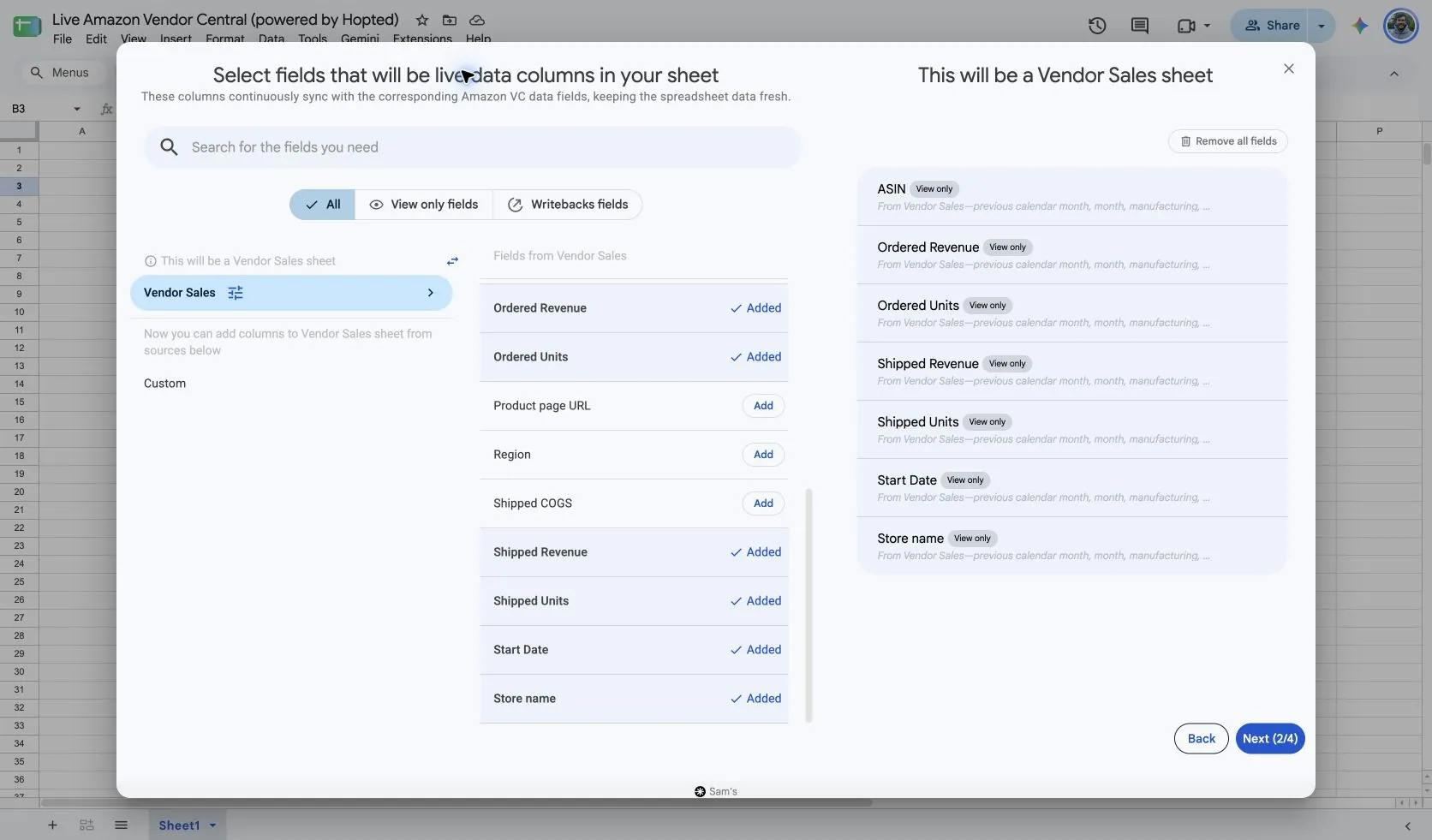Click the move to folder icon

point(450,20)
